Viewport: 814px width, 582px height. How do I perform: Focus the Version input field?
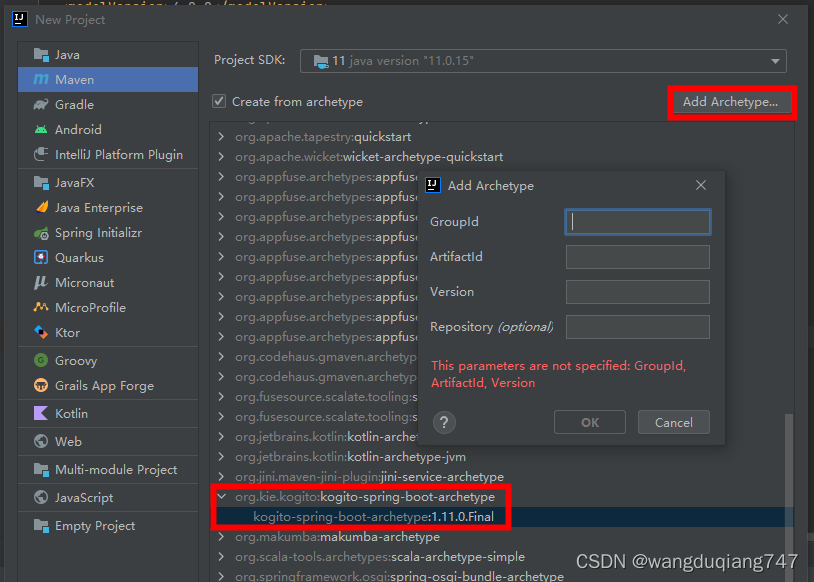pyautogui.click(x=637, y=292)
